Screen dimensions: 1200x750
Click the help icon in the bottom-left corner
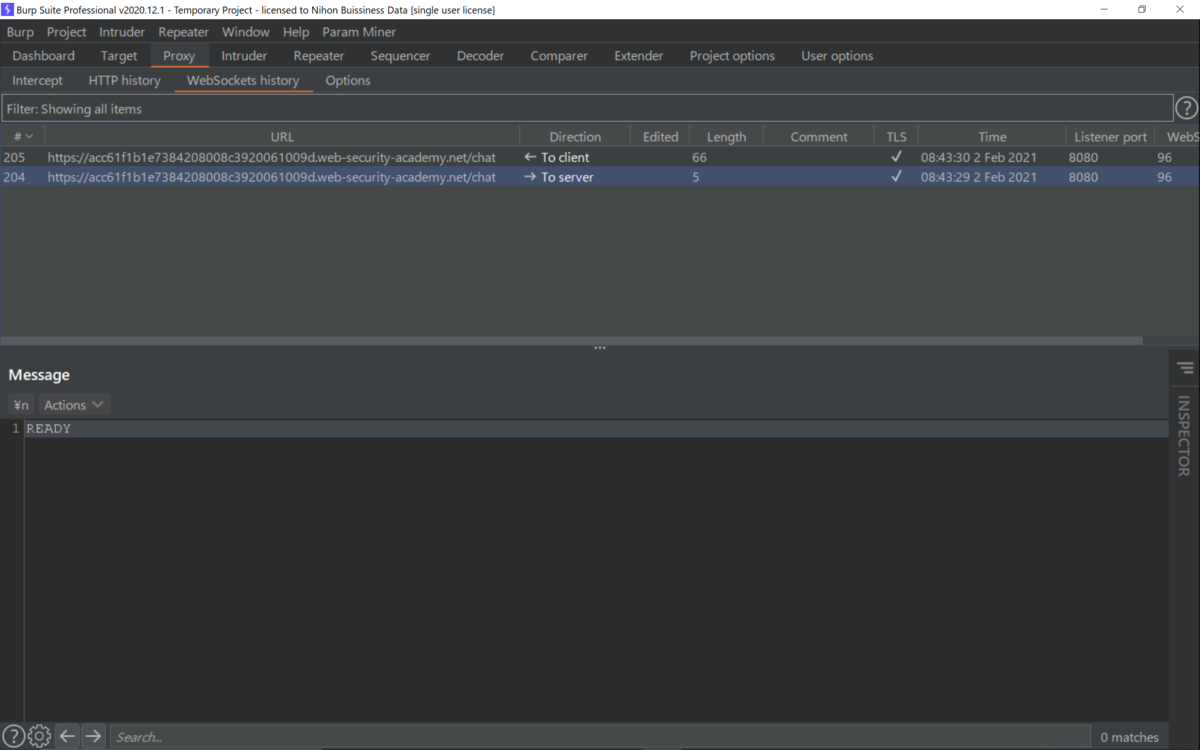point(13,736)
